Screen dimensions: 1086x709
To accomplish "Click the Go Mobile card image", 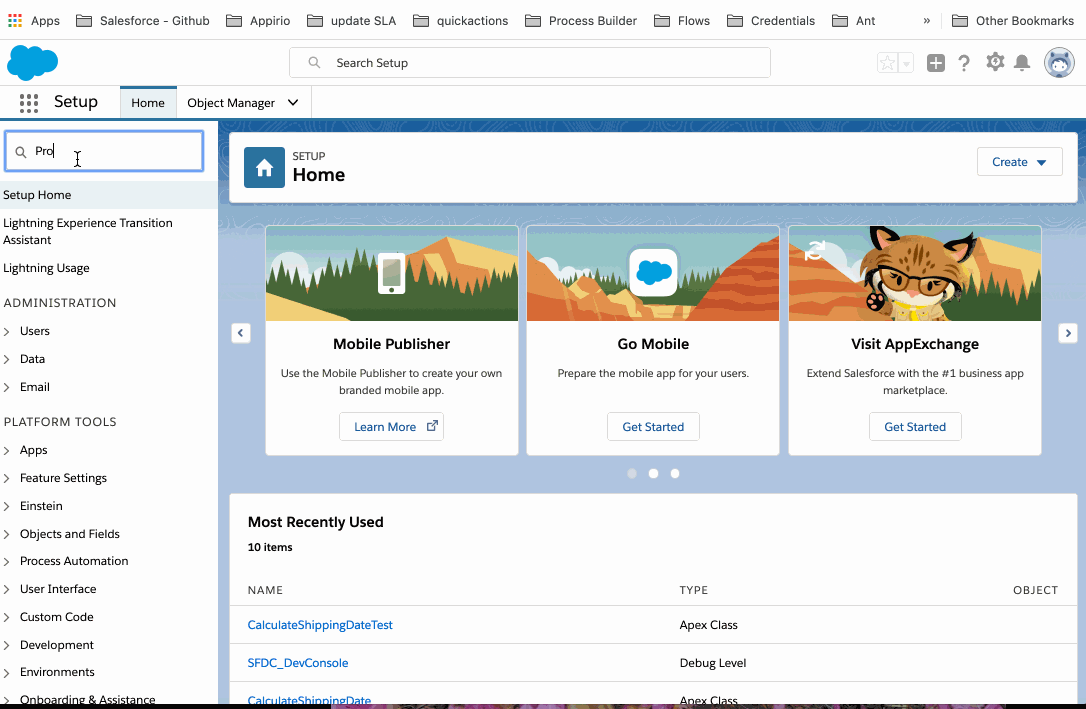I will [653, 273].
